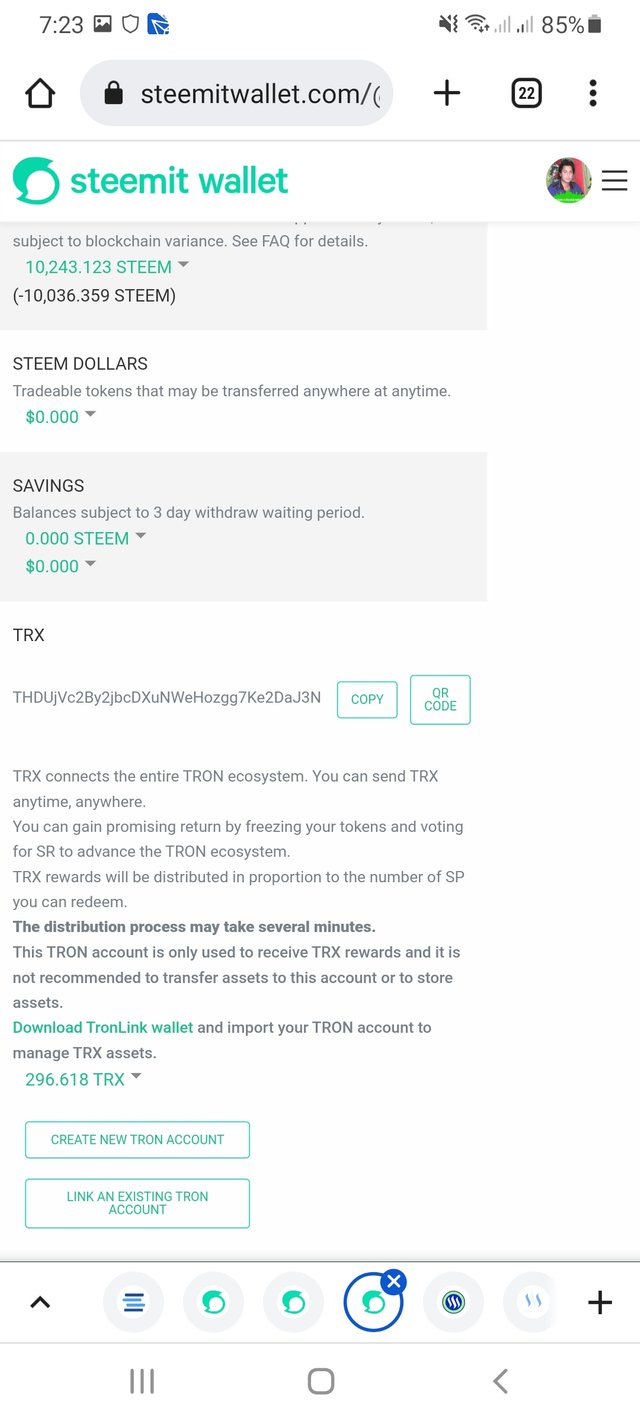Open the tab switcher showing 22 tabs
This screenshot has height=1422, width=640.
(526, 94)
